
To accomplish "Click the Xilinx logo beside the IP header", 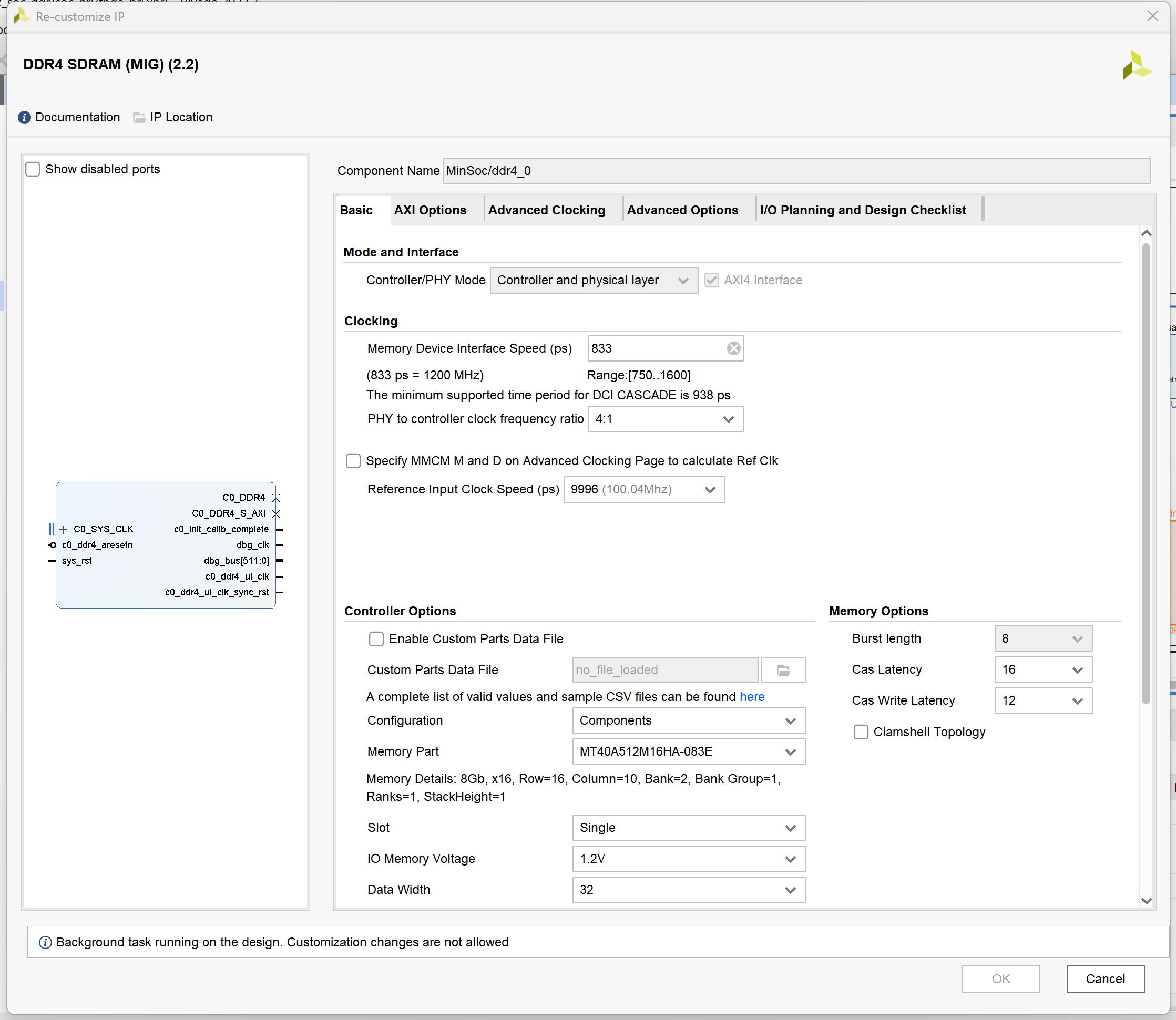I will coord(1137,65).
